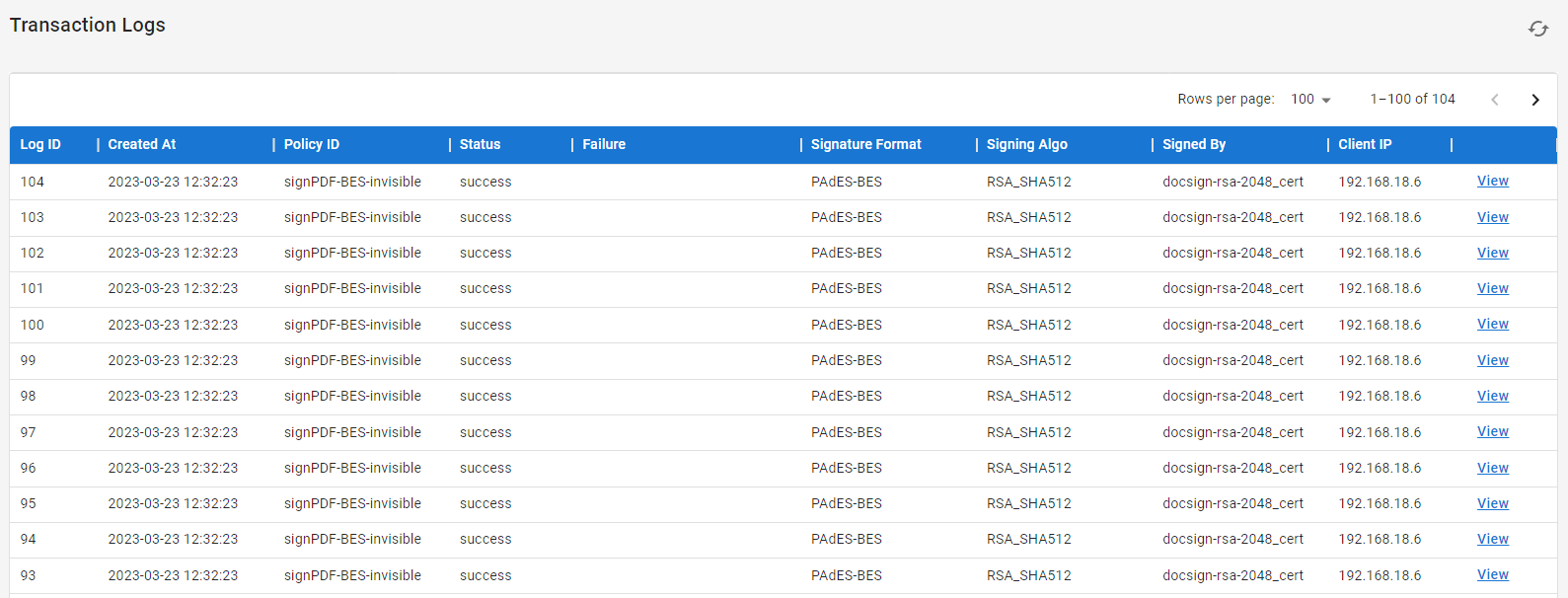Viewport: 1568px width, 598px height.
Task: Go to next page of logs
Action: pyautogui.click(x=1534, y=100)
